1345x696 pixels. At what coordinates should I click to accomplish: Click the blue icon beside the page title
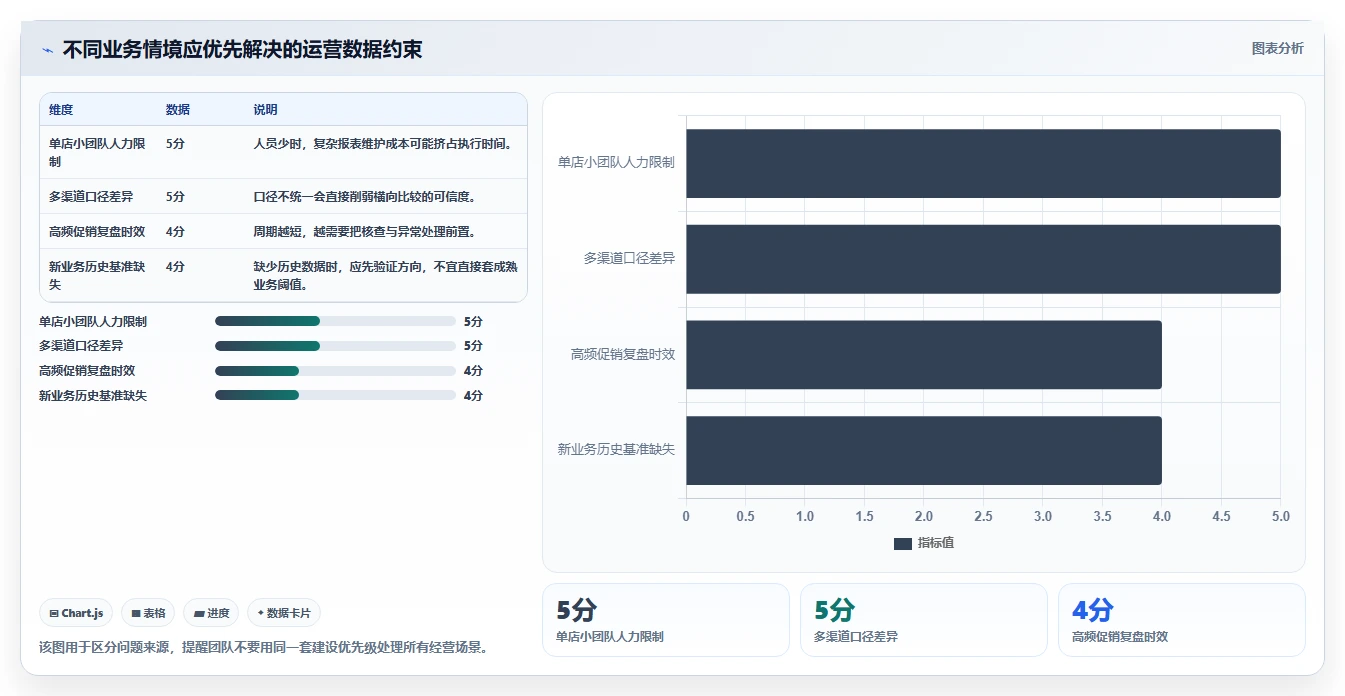tap(47, 50)
